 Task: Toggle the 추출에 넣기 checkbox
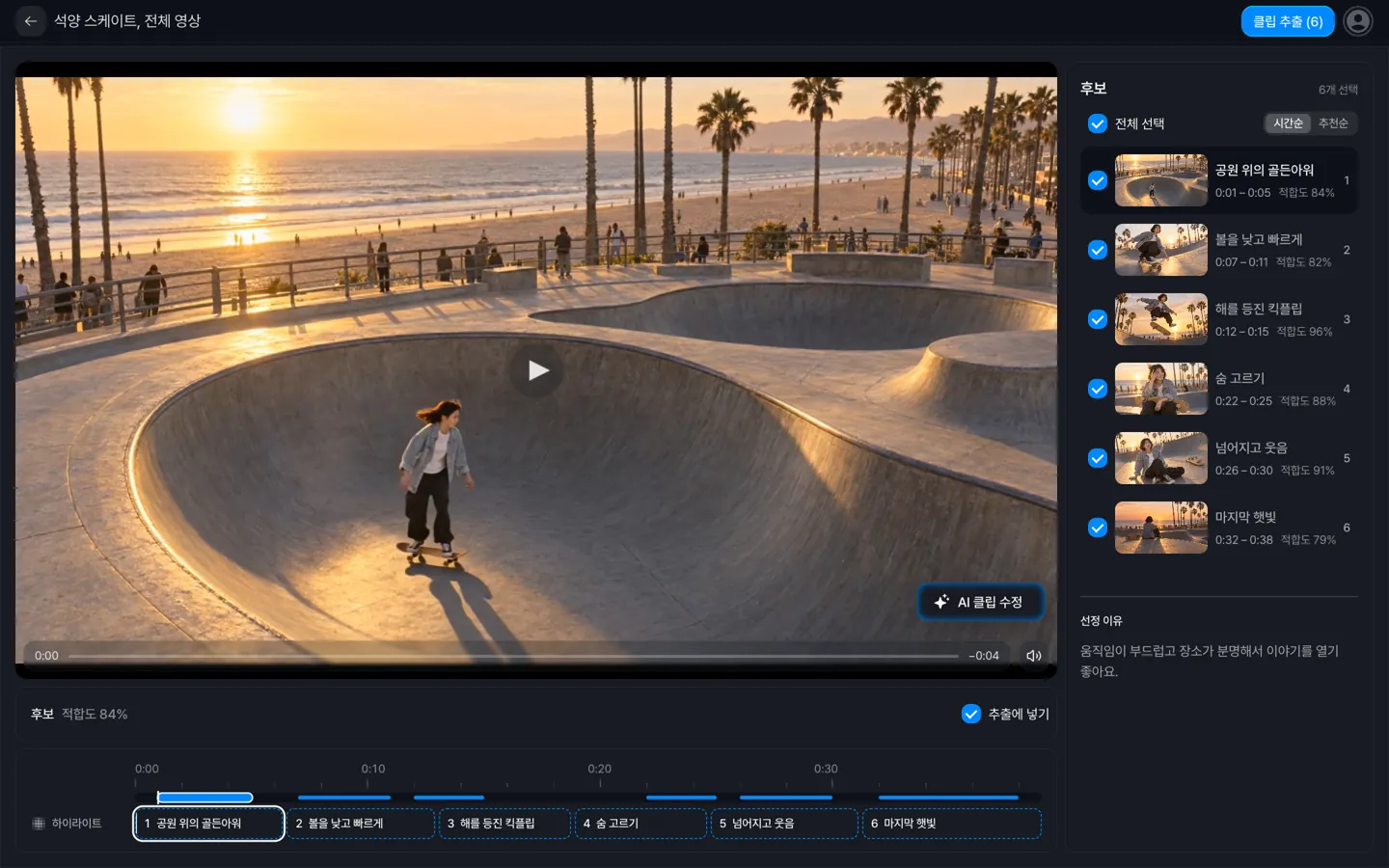click(971, 714)
